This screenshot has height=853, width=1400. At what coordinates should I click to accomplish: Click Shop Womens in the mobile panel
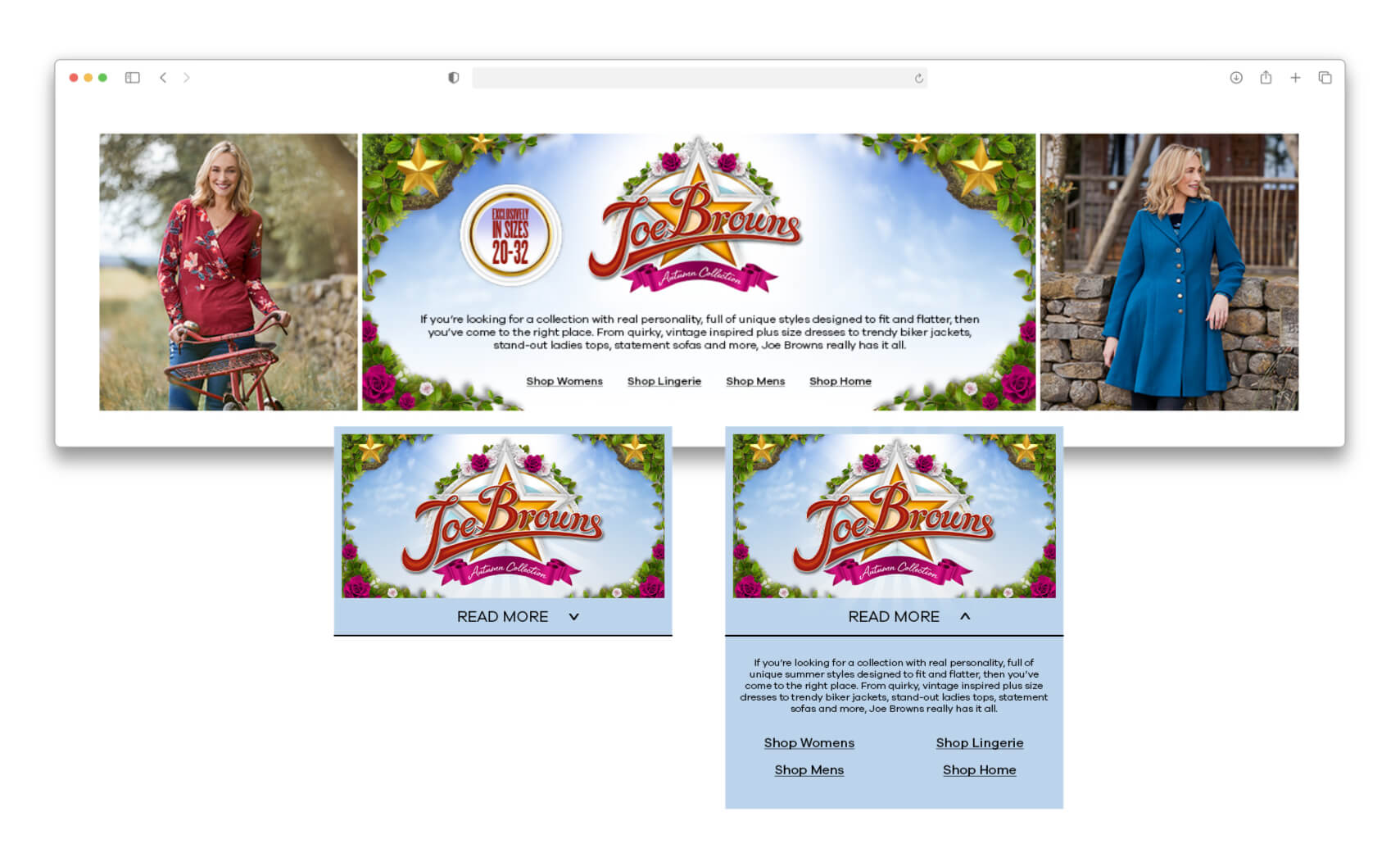(809, 743)
